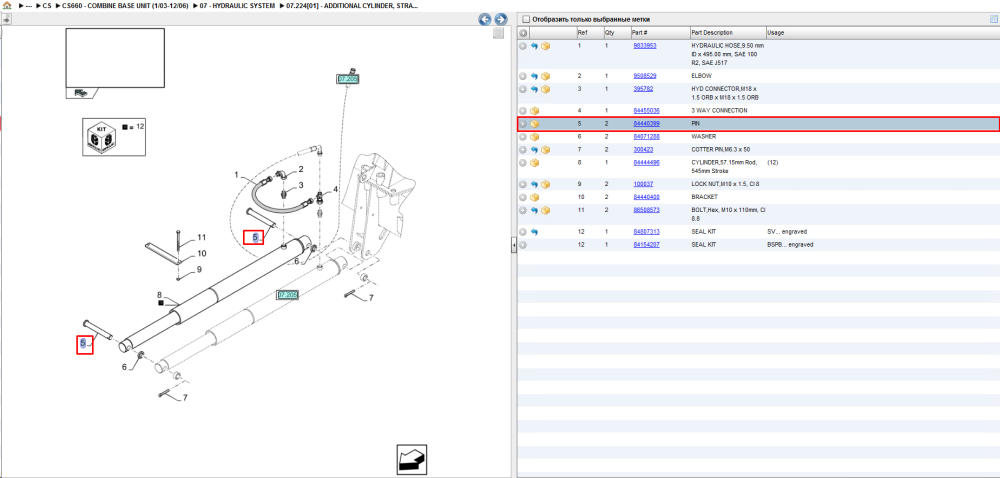This screenshot has height=478, width=1000.
Task: Open the KIT legend icon
Action: [100, 136]
